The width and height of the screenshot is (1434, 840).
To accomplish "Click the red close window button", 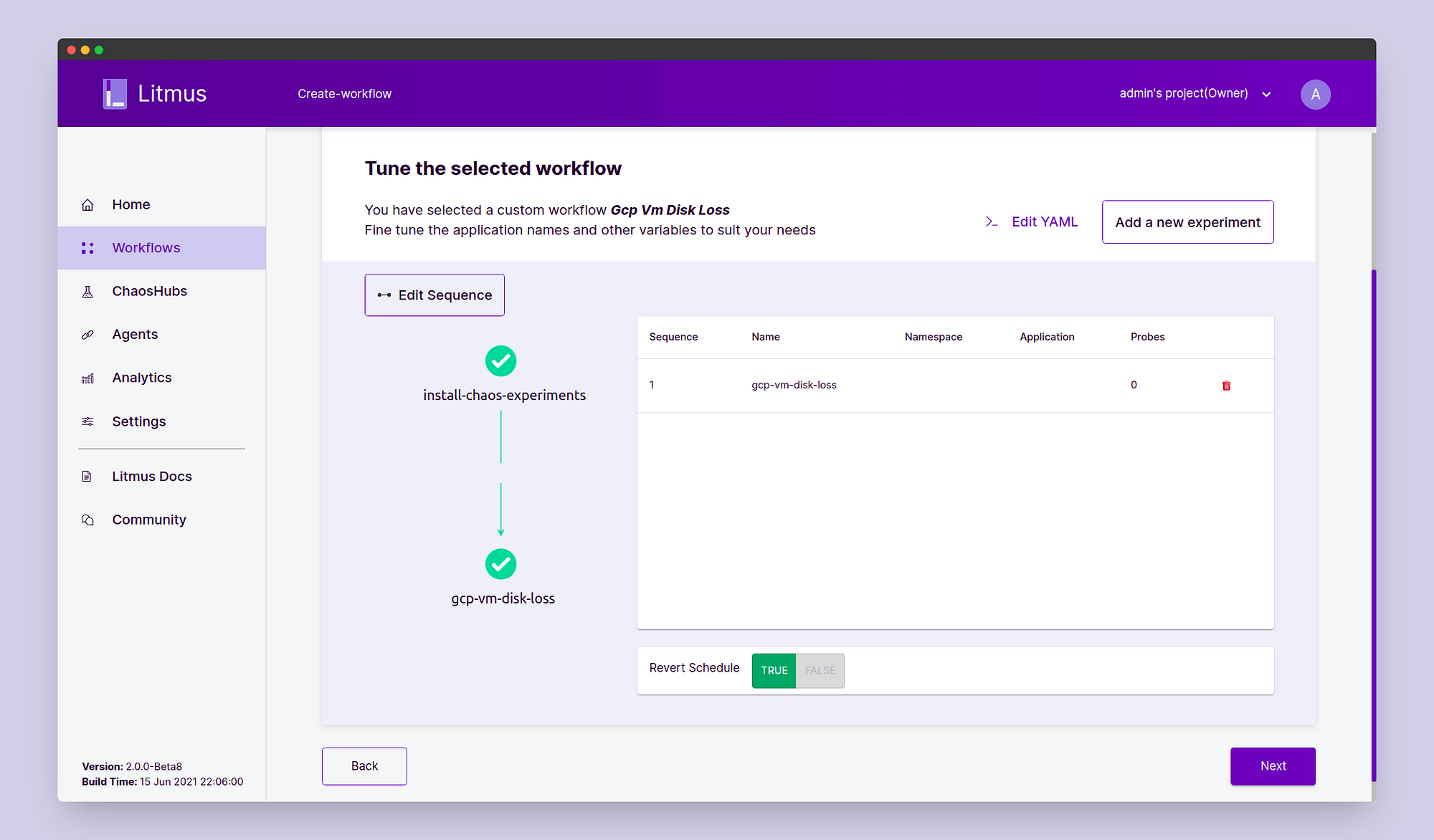I will [72, 50].
